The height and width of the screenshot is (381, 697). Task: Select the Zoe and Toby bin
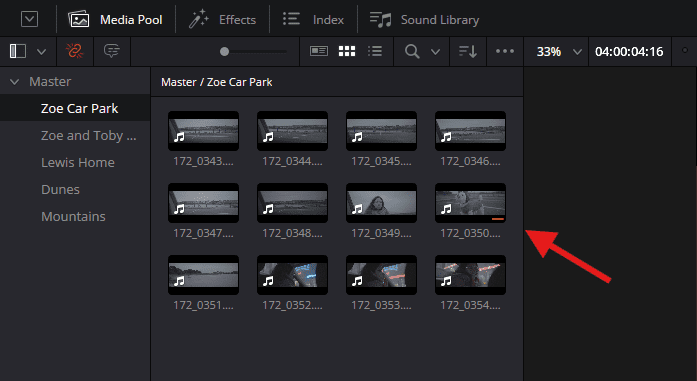click(88, 136)
